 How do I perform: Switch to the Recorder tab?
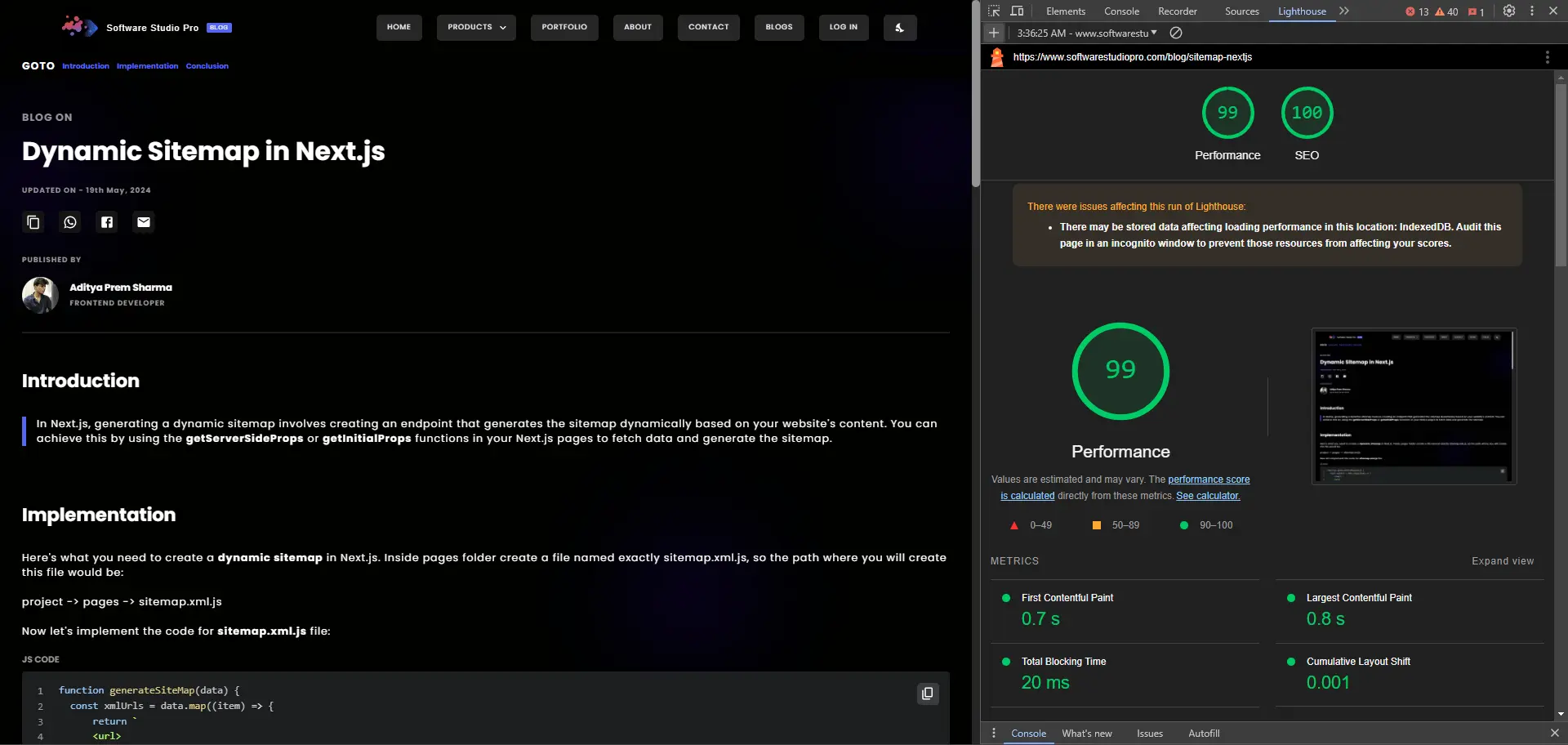point(1178,11)
